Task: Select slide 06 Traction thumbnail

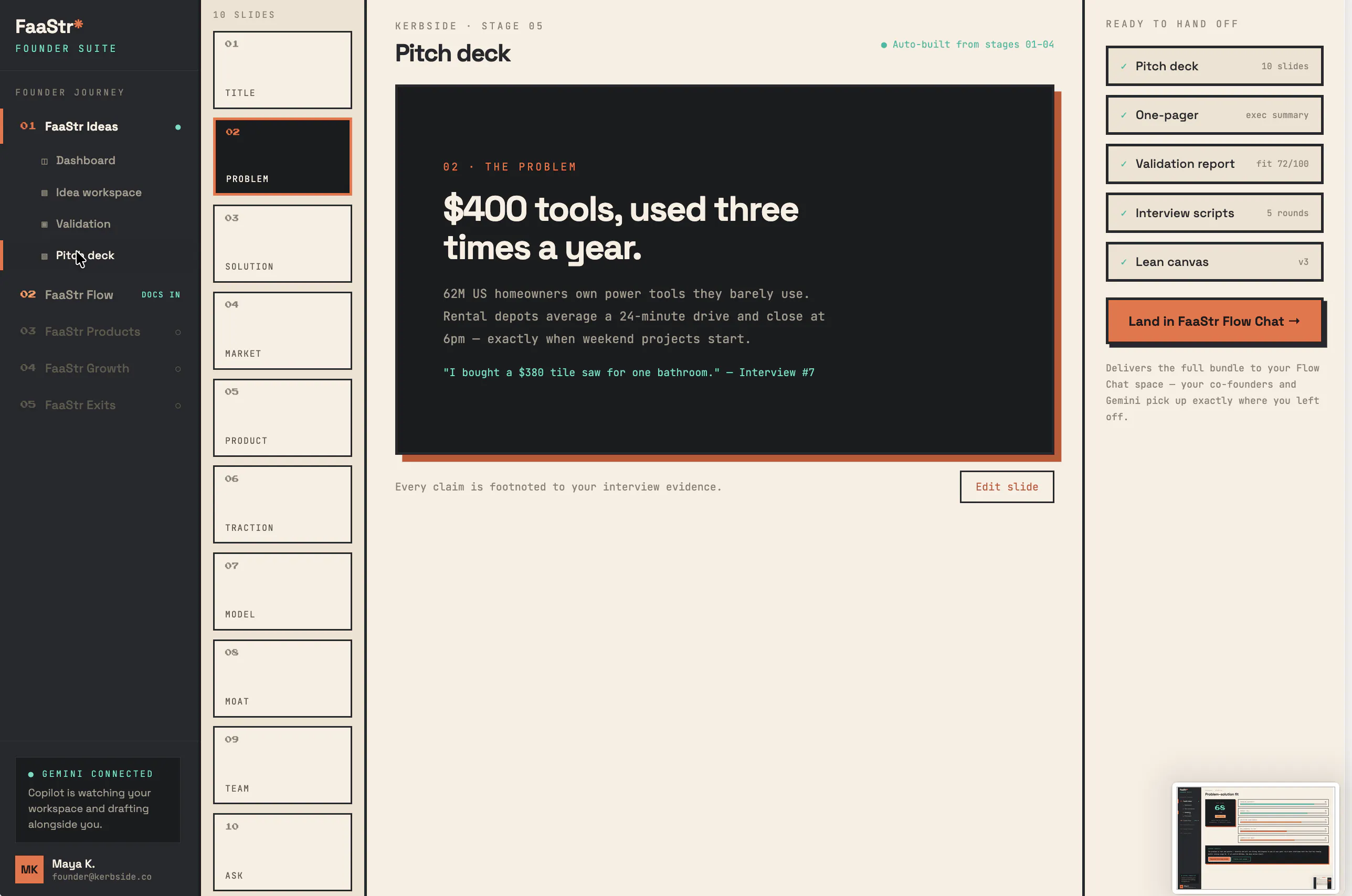Action: 282,505
